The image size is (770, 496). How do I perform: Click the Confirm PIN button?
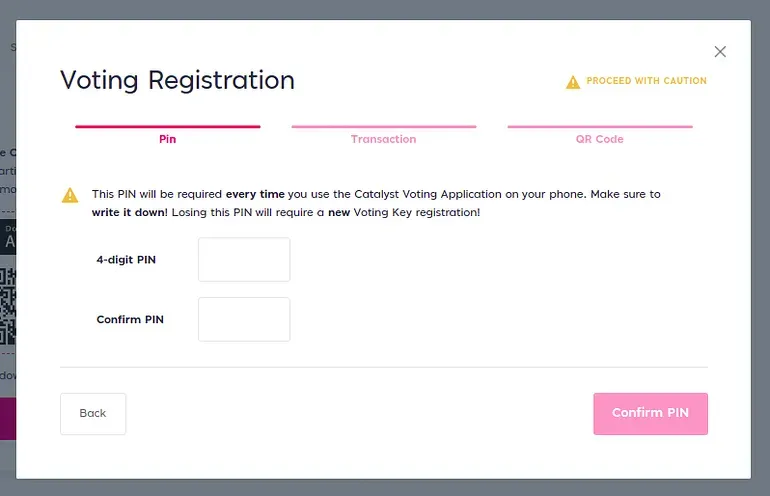[x=651, y=413]
